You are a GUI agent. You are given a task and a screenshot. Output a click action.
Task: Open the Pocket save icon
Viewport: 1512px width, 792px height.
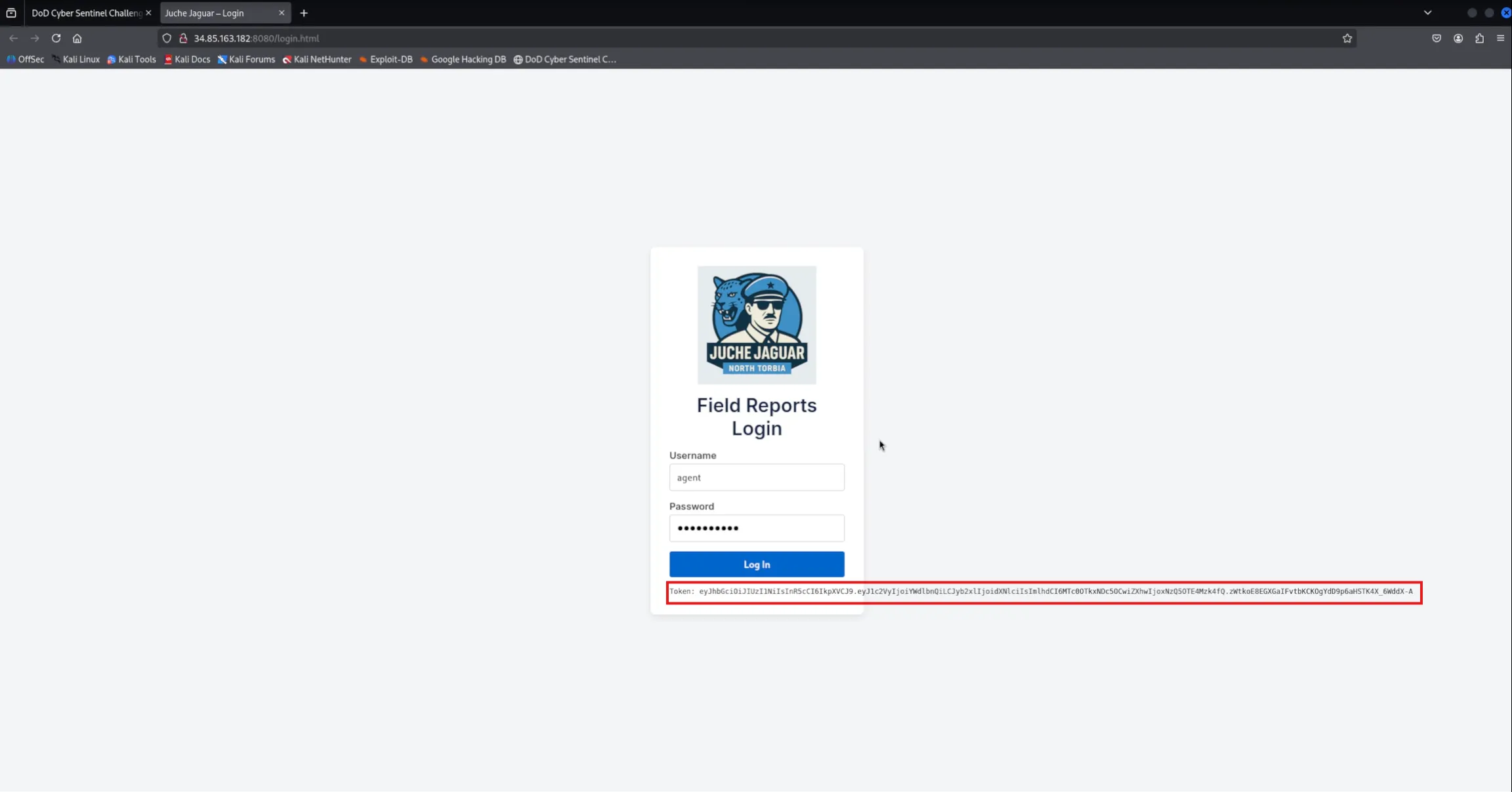click(1437, 38)
